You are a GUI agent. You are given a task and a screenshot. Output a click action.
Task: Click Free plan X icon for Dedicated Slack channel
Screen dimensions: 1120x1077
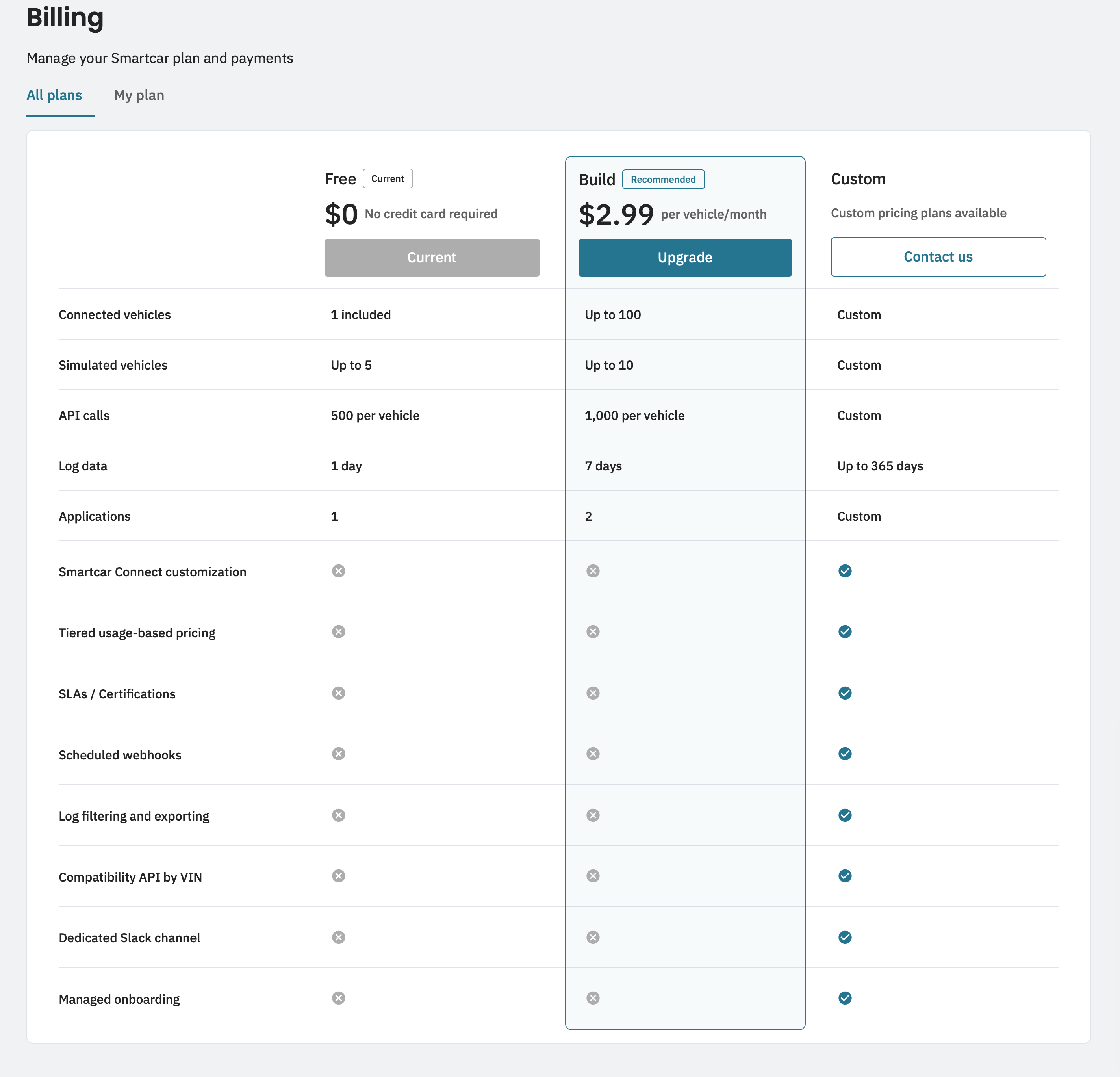click(x=338, y=937)
